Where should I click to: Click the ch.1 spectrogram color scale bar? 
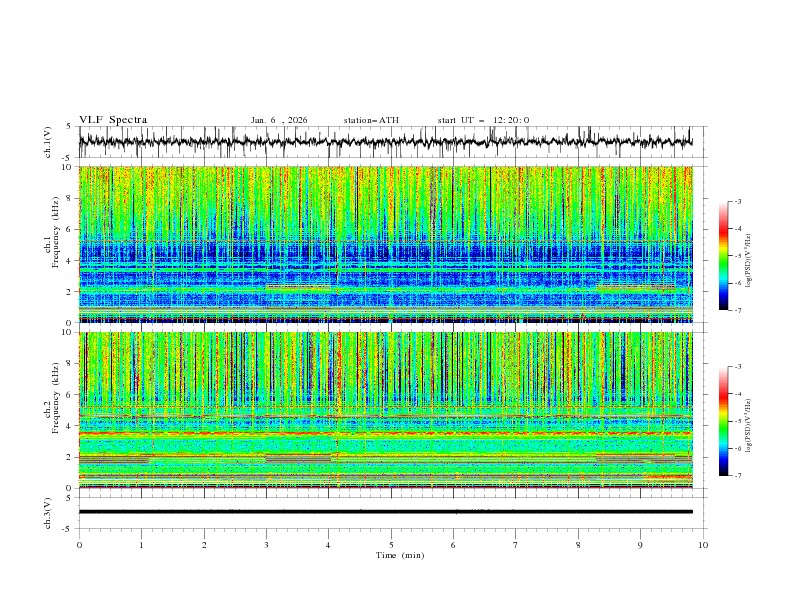[x=723, y=255]
